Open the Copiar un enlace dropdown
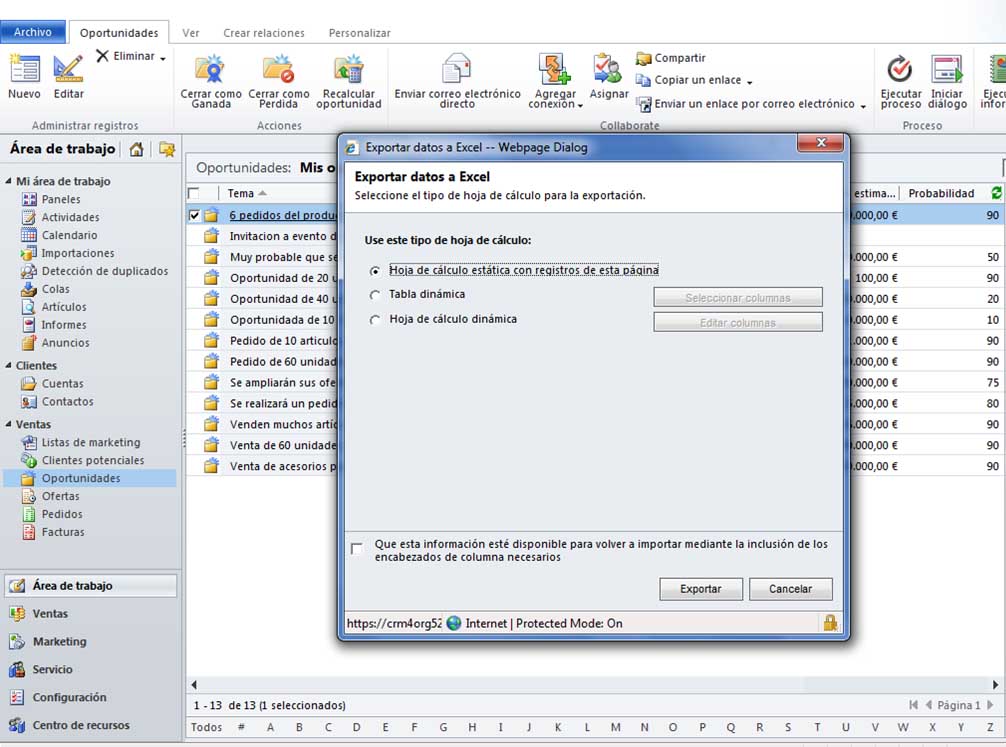 point(749,82)
